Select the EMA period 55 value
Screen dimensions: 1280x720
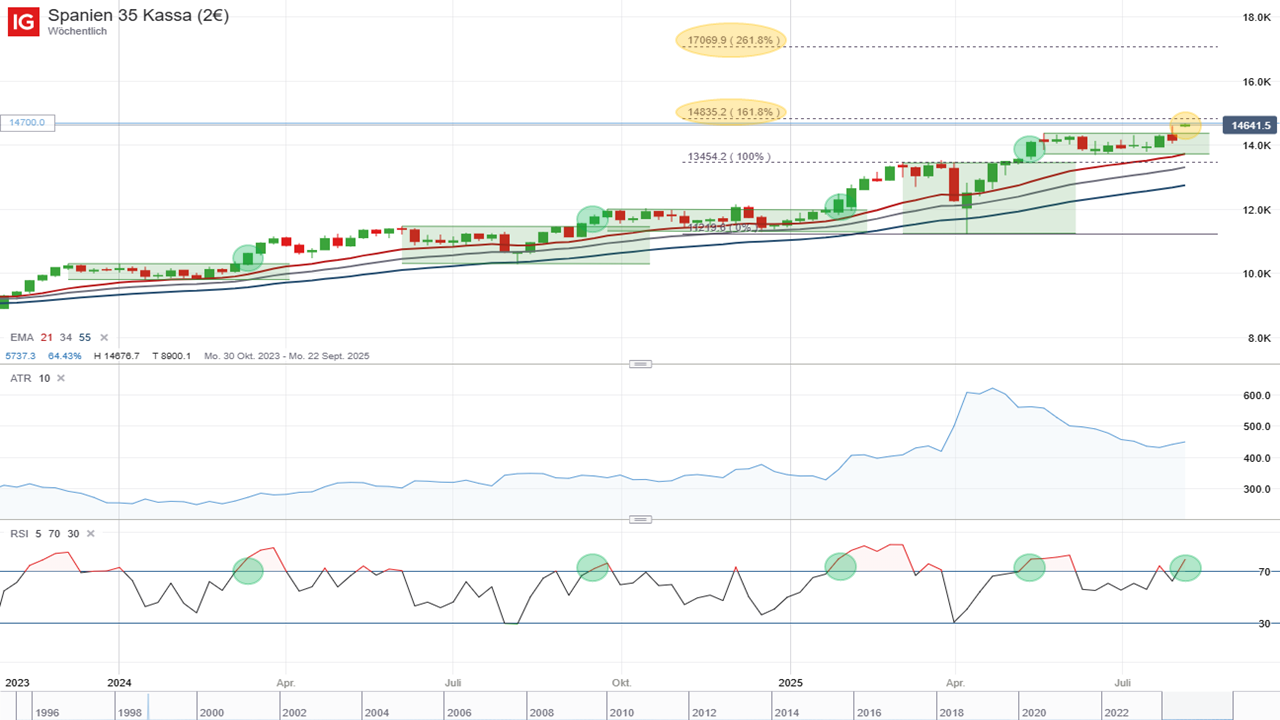coord(85,338)
